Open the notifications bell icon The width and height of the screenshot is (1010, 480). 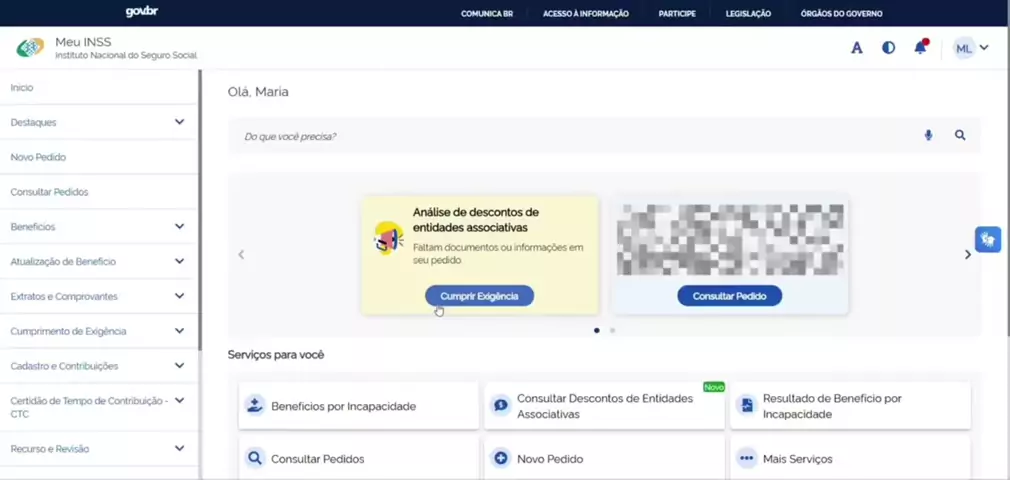pos(920,47)
